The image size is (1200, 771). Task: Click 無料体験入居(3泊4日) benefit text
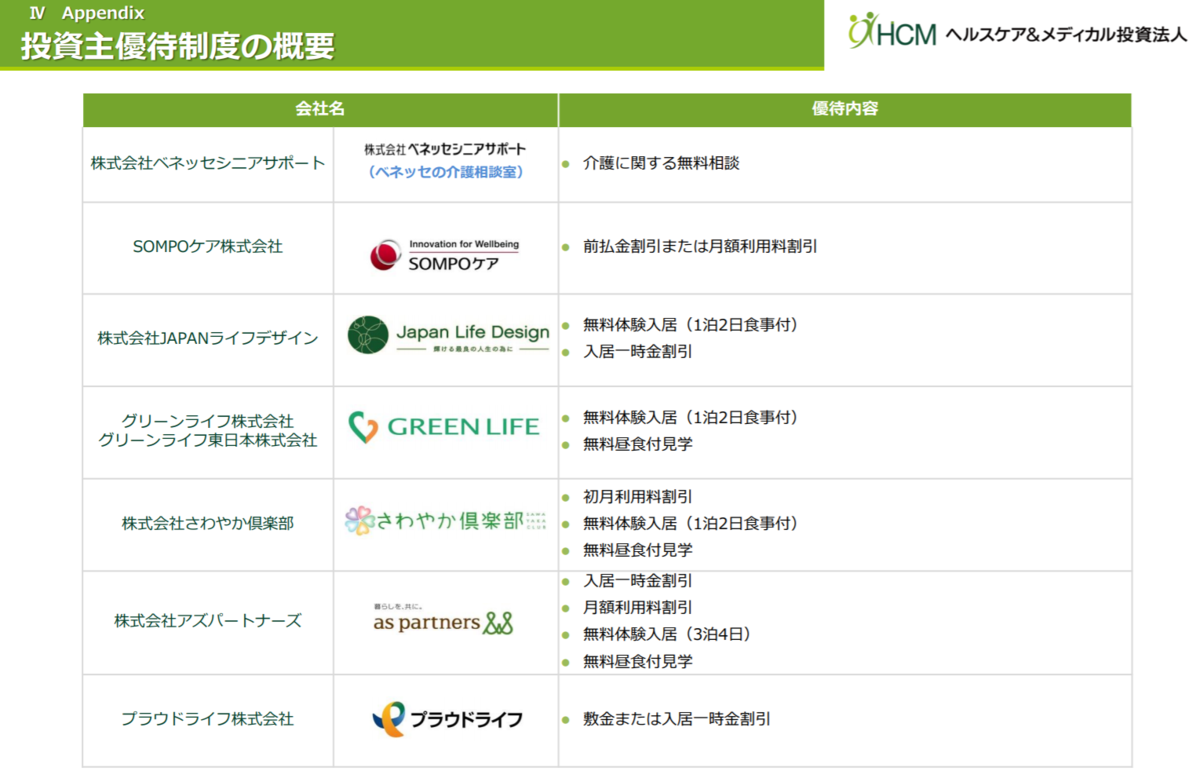pyautogui.click(x=671, y=634)
